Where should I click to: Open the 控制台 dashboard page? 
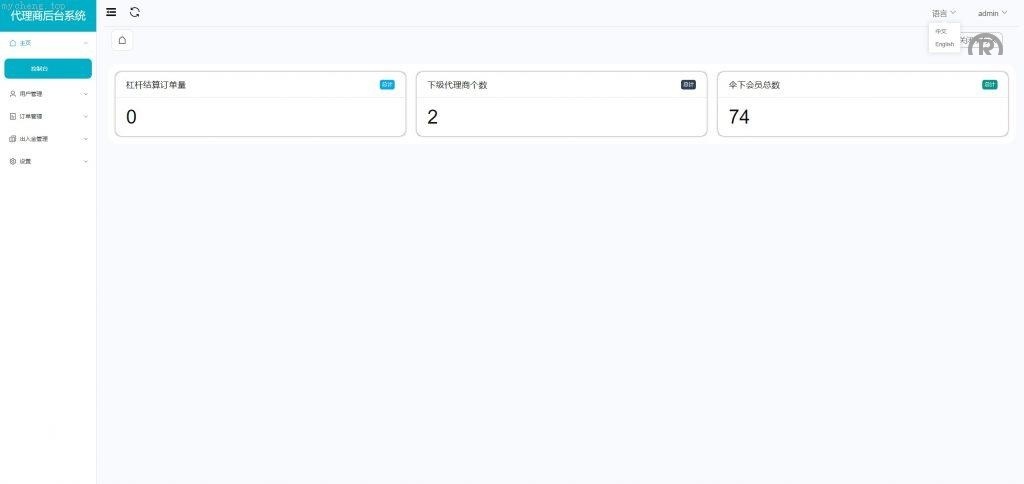point(48,68)
